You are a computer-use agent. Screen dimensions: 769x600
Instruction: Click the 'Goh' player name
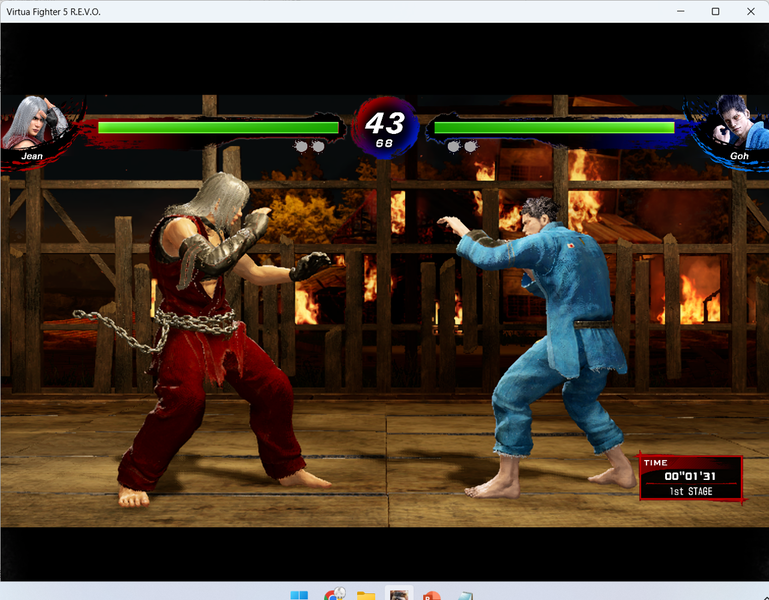coord(739,156)
